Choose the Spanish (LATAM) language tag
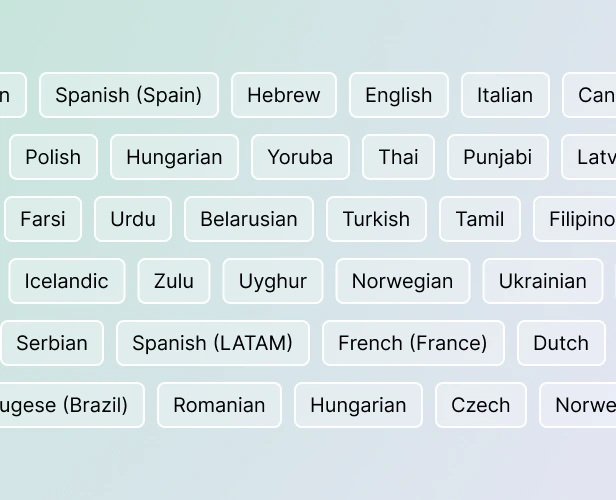616x500 pixels. (212, 343)
